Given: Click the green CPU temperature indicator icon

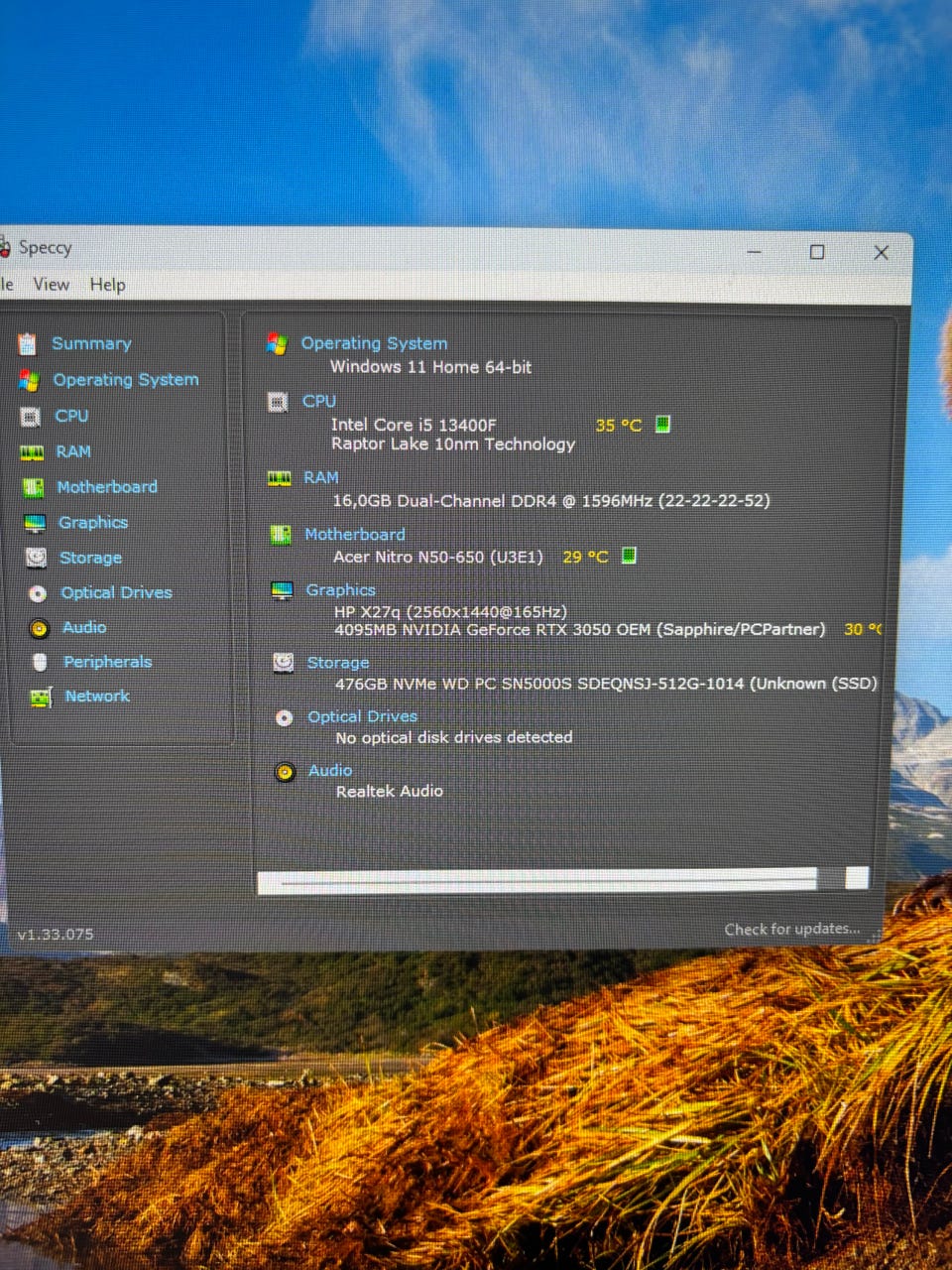Looking at the screenshot, I should pos(662,425).
